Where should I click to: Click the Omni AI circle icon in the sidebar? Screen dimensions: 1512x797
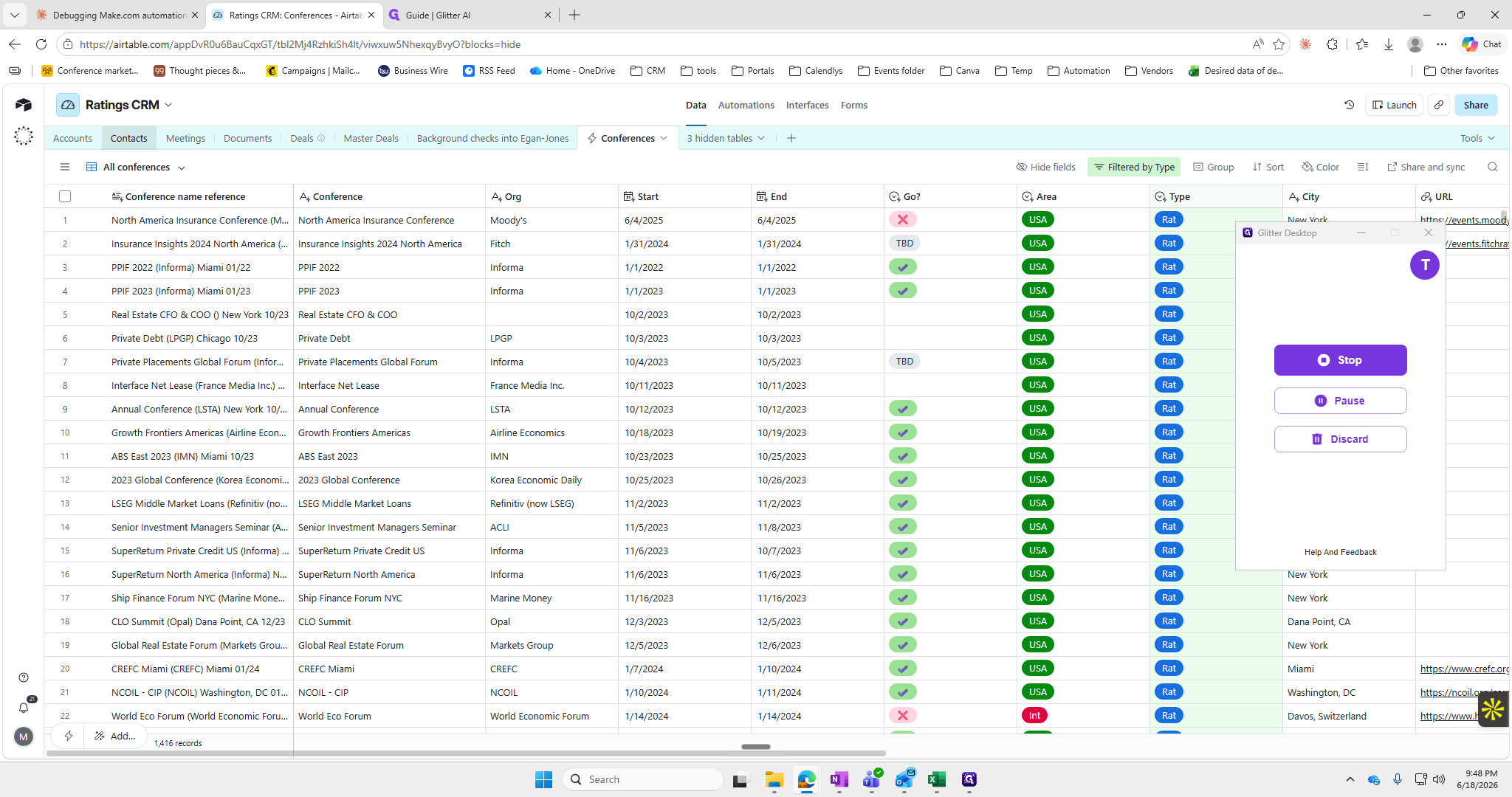pyautogui.click(x=24, y=136)
